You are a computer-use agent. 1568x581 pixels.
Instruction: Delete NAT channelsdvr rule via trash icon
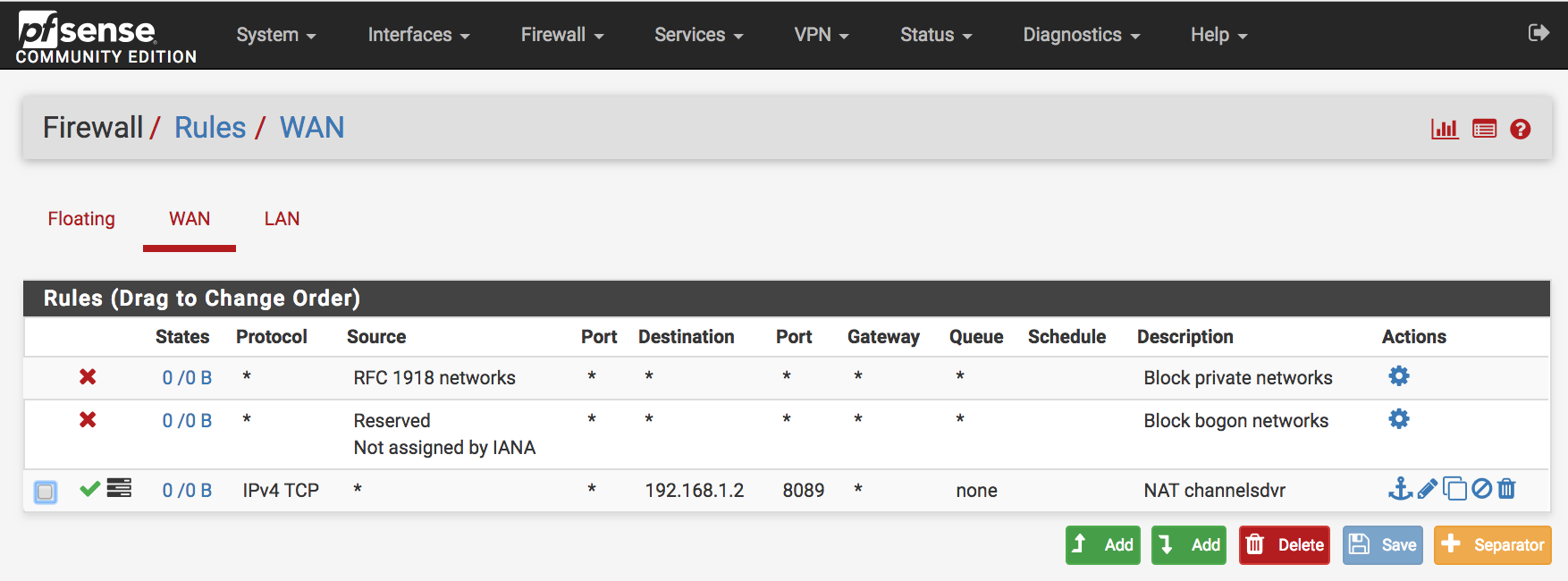(x=1507, y=489)
